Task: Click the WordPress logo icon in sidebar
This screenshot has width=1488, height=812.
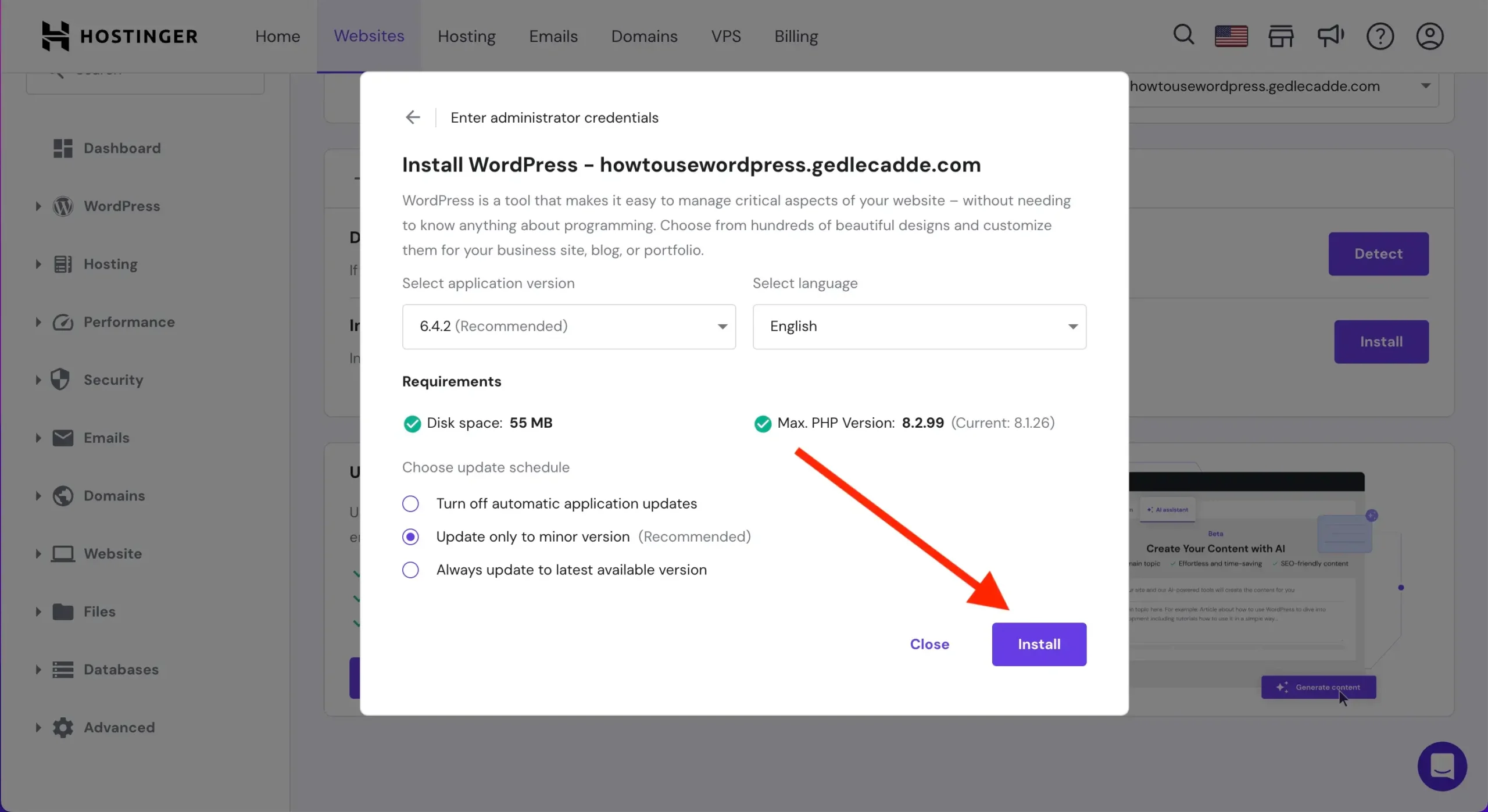Action: click(x=63, y=206)
